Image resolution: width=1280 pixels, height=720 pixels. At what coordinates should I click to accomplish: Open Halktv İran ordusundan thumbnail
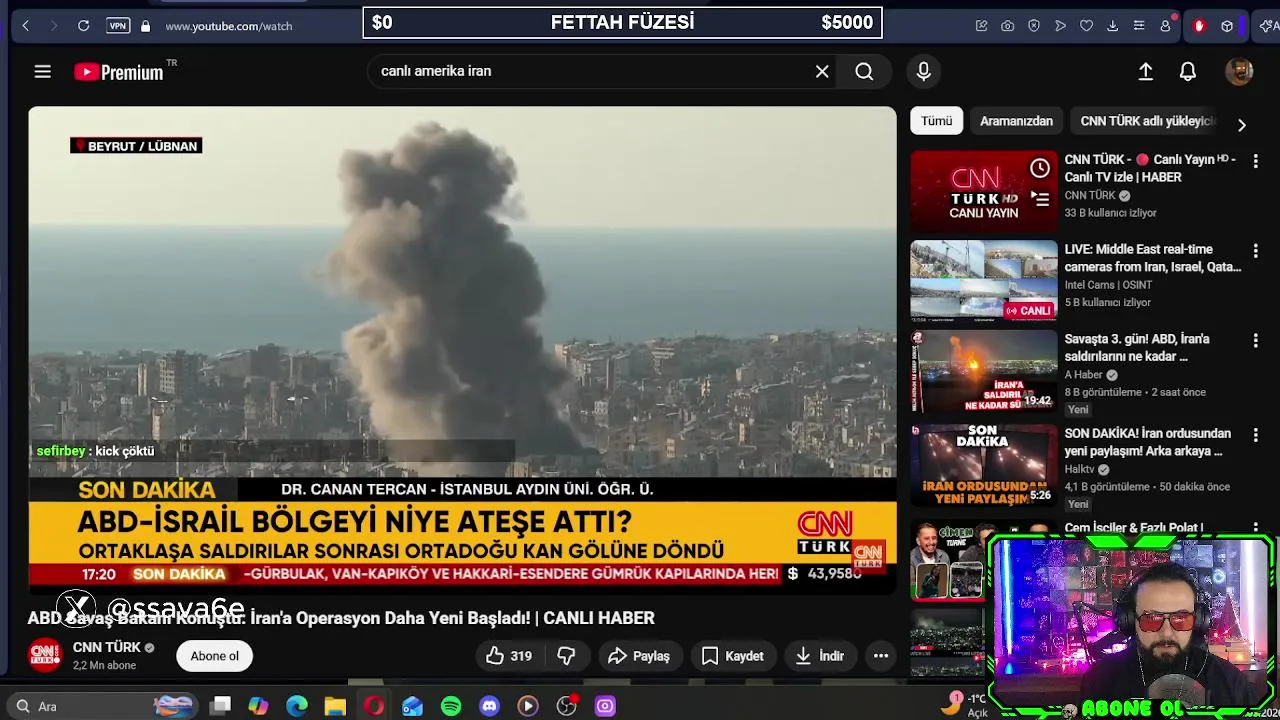(x=983, y=465)
